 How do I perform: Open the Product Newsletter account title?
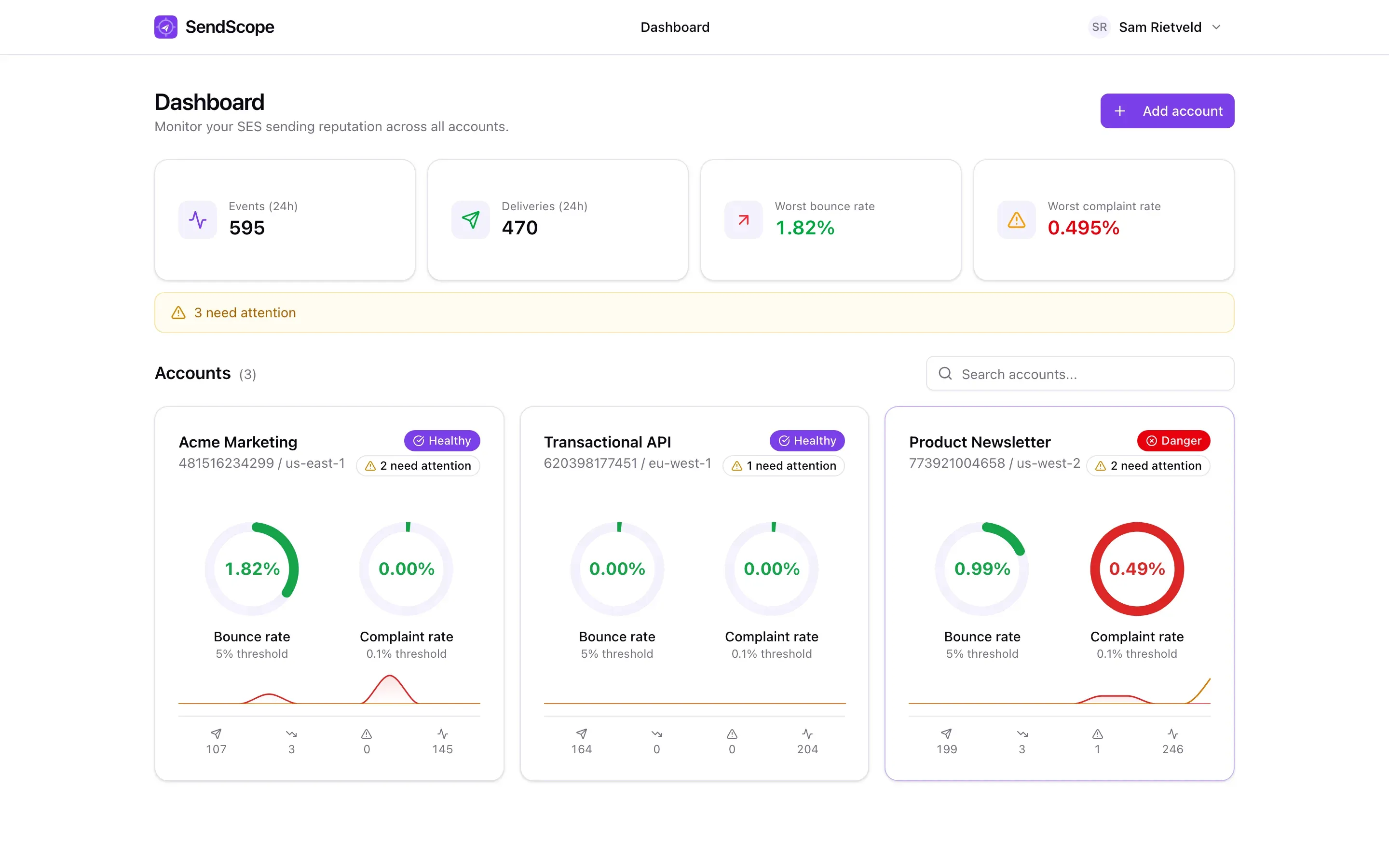(980, 442)
